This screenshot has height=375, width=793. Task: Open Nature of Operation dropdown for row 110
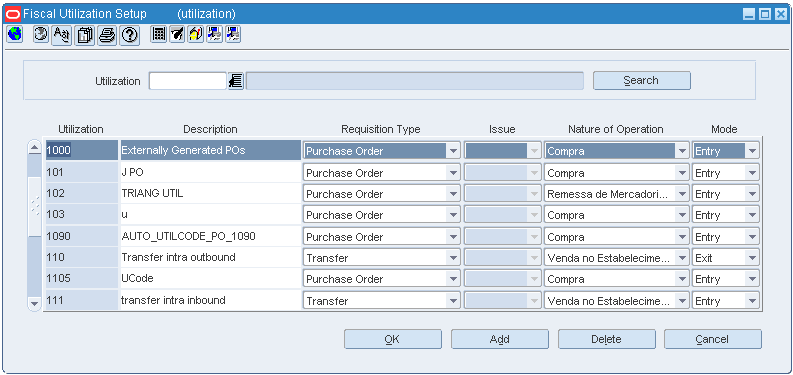pyautogui.click(x=682, y=258)
